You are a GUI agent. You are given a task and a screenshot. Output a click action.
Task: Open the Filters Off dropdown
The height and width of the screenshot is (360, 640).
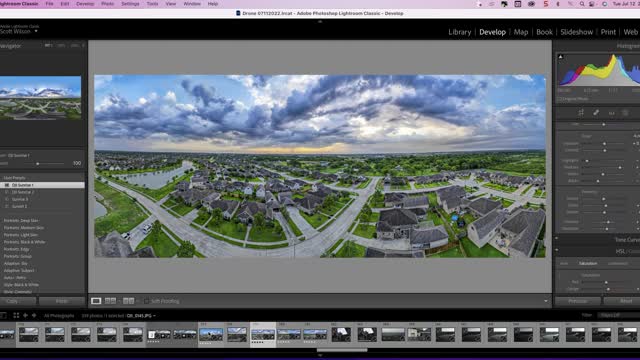click(619, 315)
